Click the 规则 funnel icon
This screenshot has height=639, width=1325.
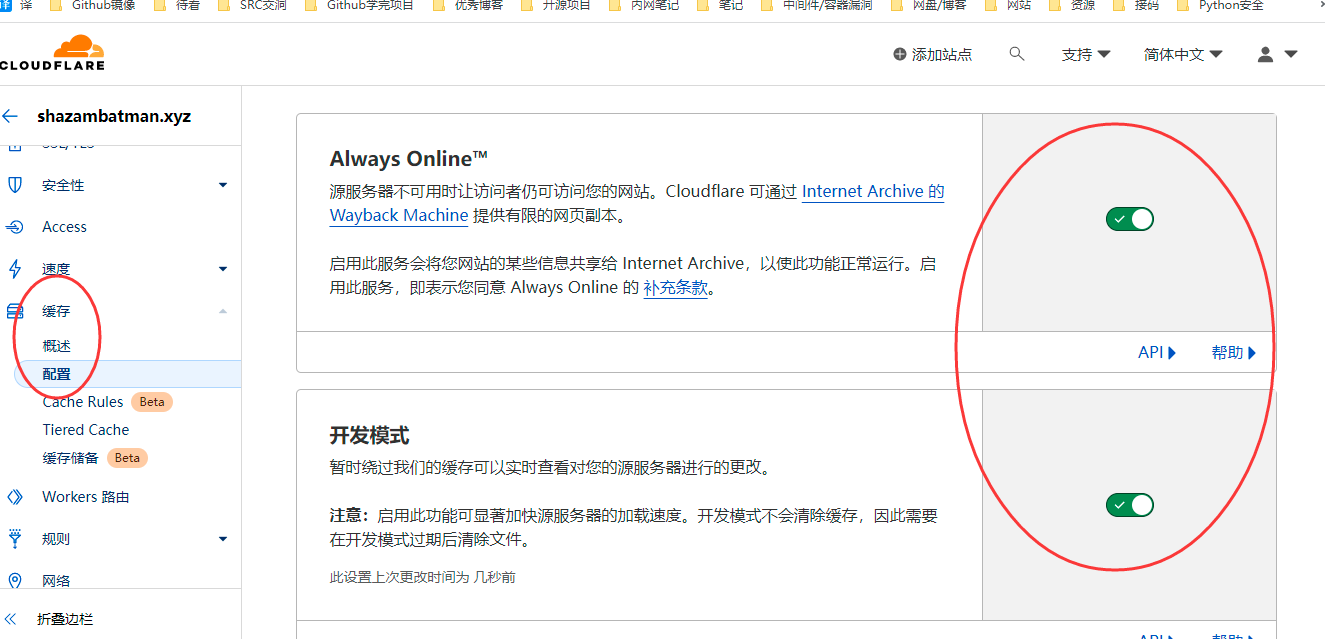(x=15, y=539)
